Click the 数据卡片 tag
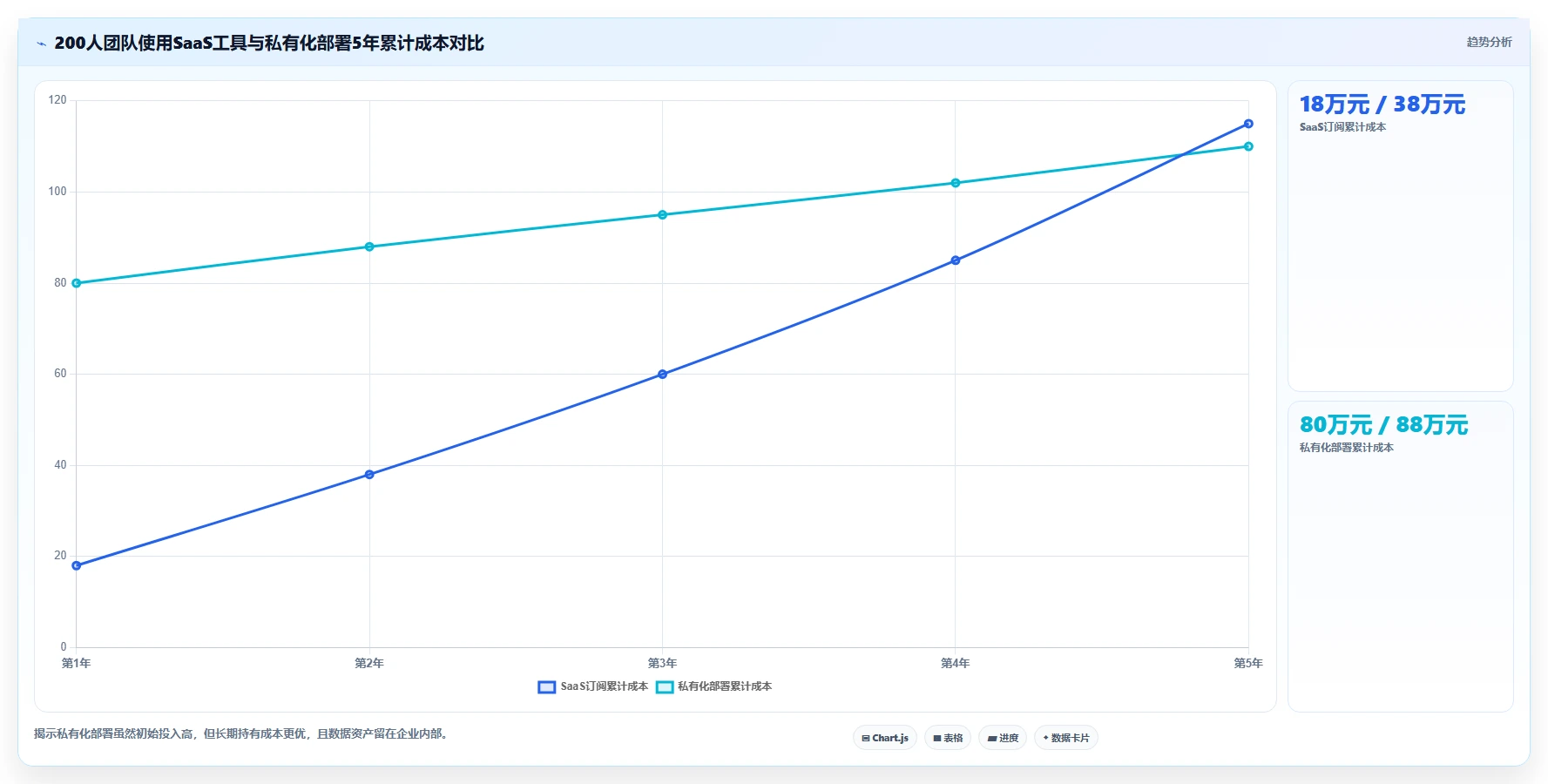The height and width of the screenshot is (784, 1548). [1066, 738]
